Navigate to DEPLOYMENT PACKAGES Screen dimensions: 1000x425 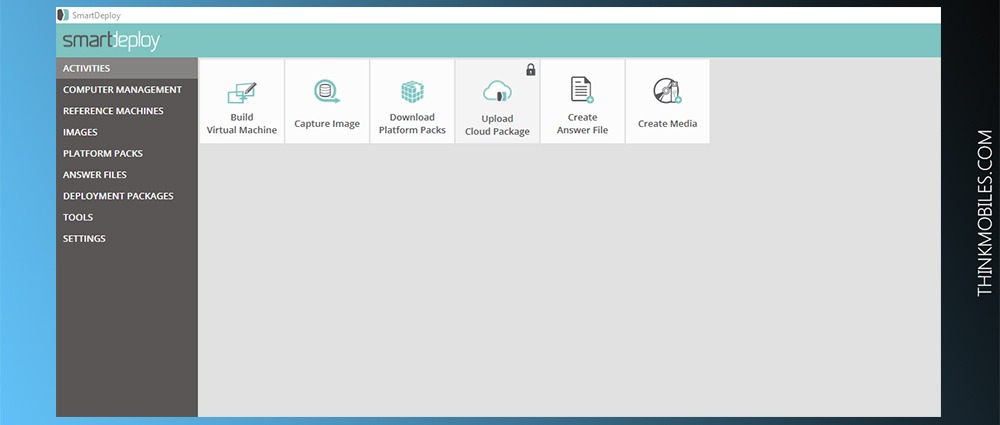127,196
